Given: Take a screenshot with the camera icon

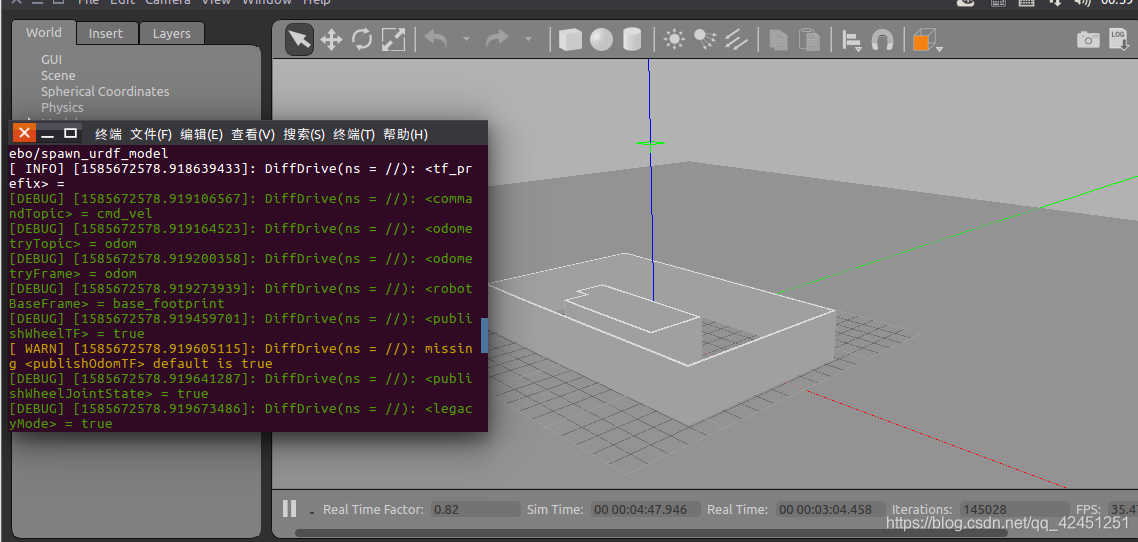Looking at the screenshot, I should 1088,39.
